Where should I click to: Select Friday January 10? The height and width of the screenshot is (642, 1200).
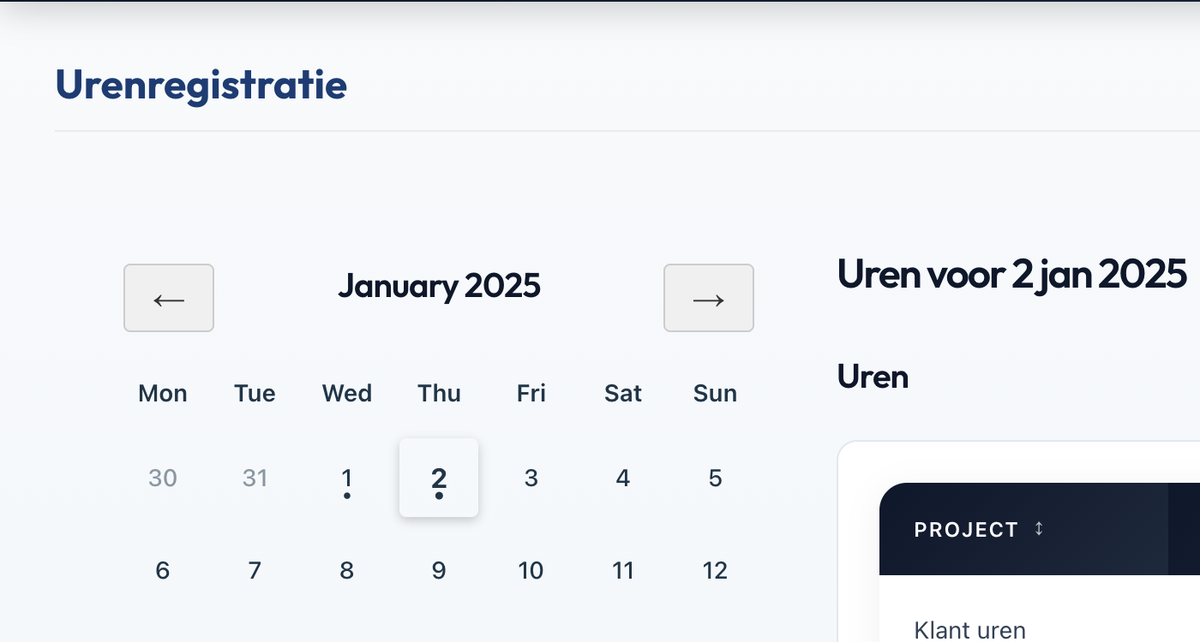point(531,570)
